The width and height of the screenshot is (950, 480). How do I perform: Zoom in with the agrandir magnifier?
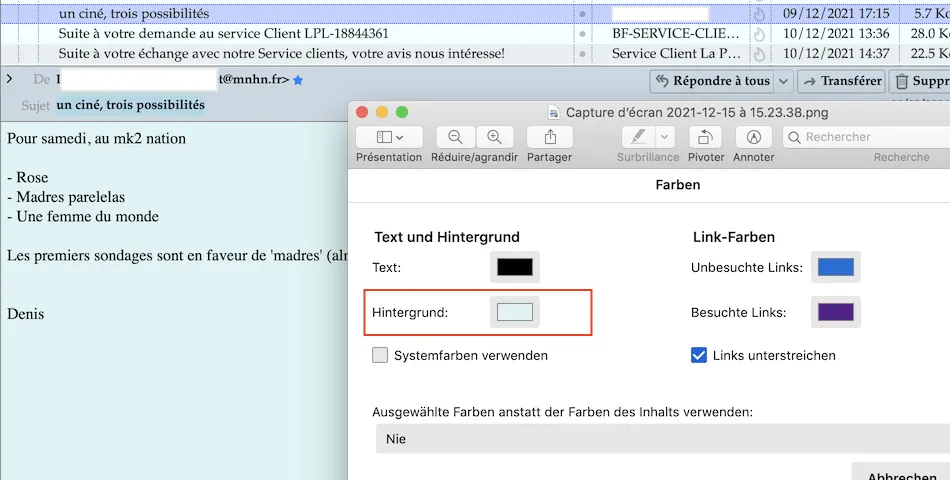pyautogui.click(x=494, y=138)
